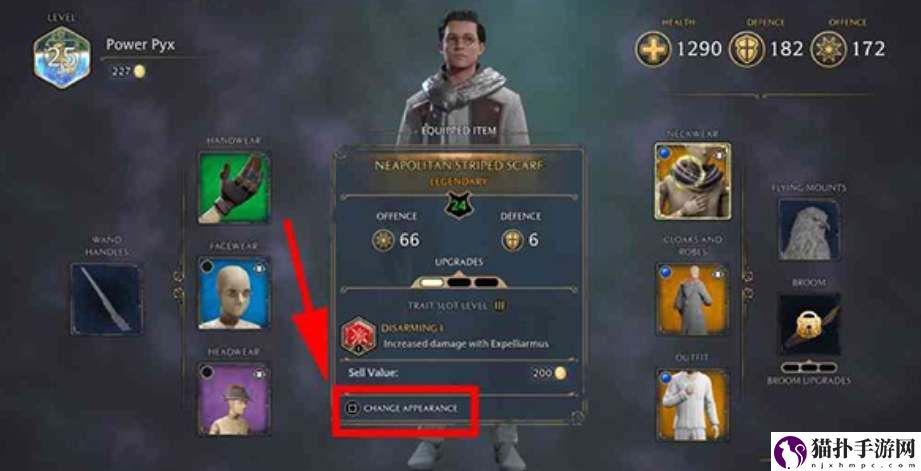Click the level 25 badge

coord(62,58)
